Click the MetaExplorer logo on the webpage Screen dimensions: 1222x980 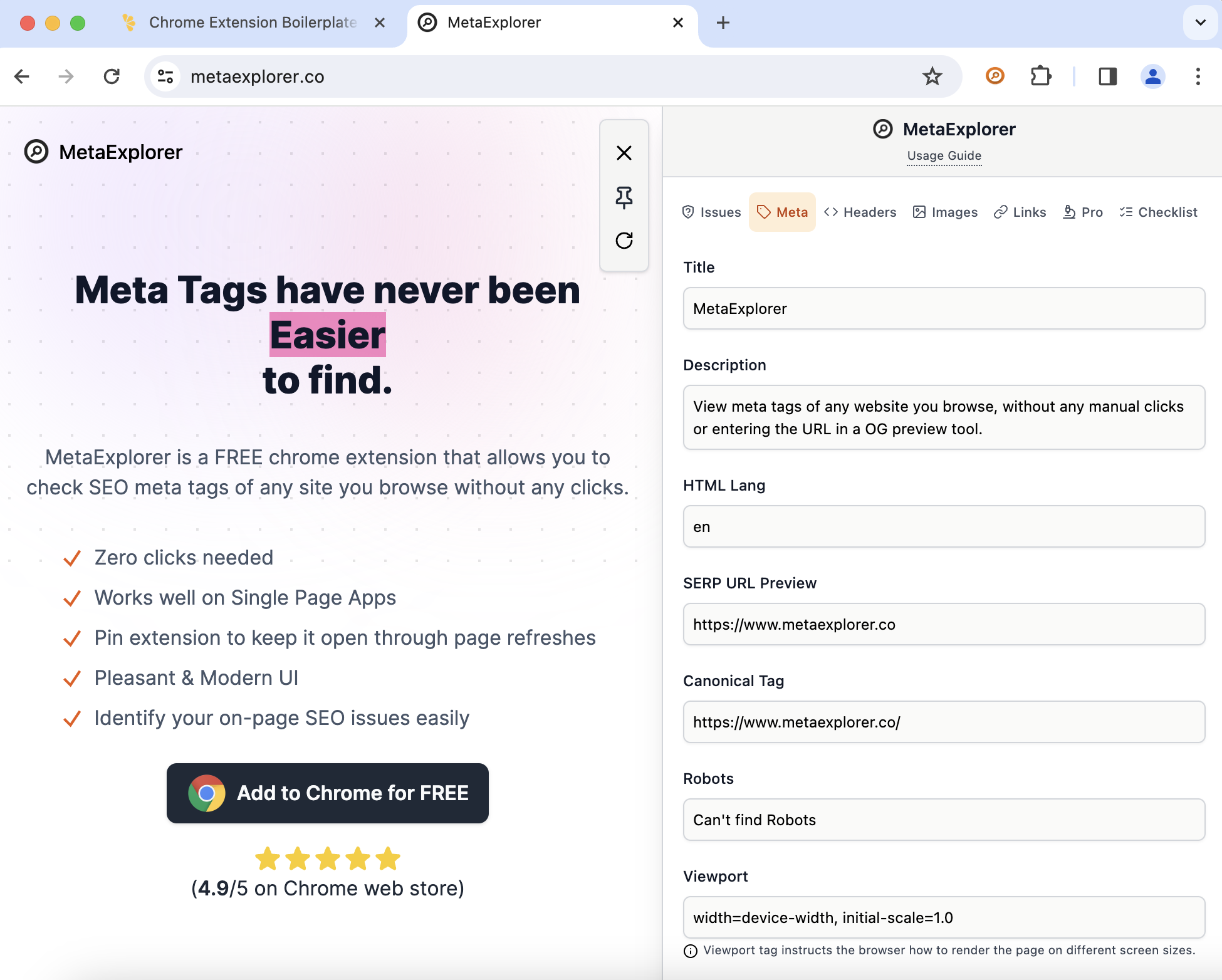[x=103, y=152]
